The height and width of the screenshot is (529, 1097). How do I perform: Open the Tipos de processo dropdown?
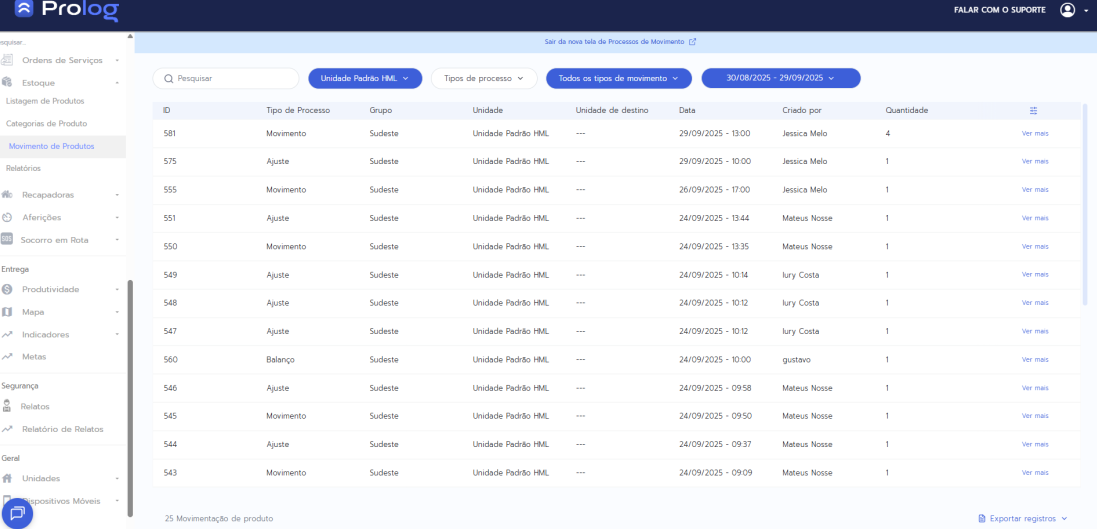[484, 78]
